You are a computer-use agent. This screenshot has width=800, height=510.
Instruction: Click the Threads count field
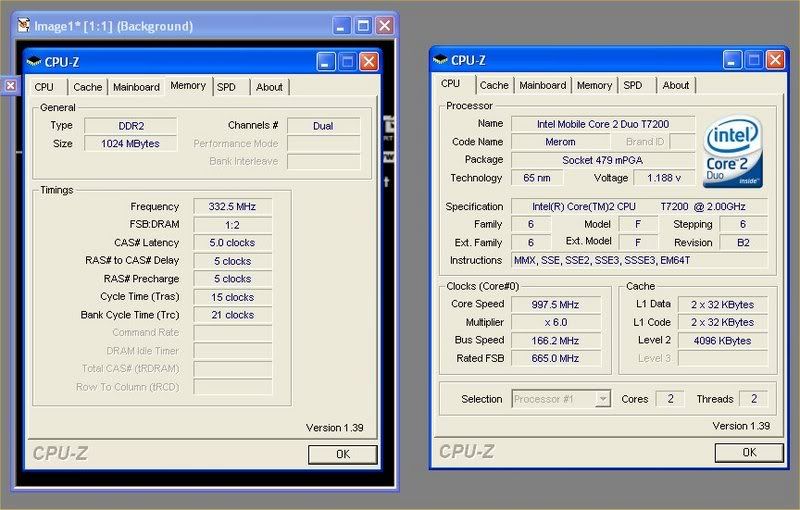click(x=754, y=399)
